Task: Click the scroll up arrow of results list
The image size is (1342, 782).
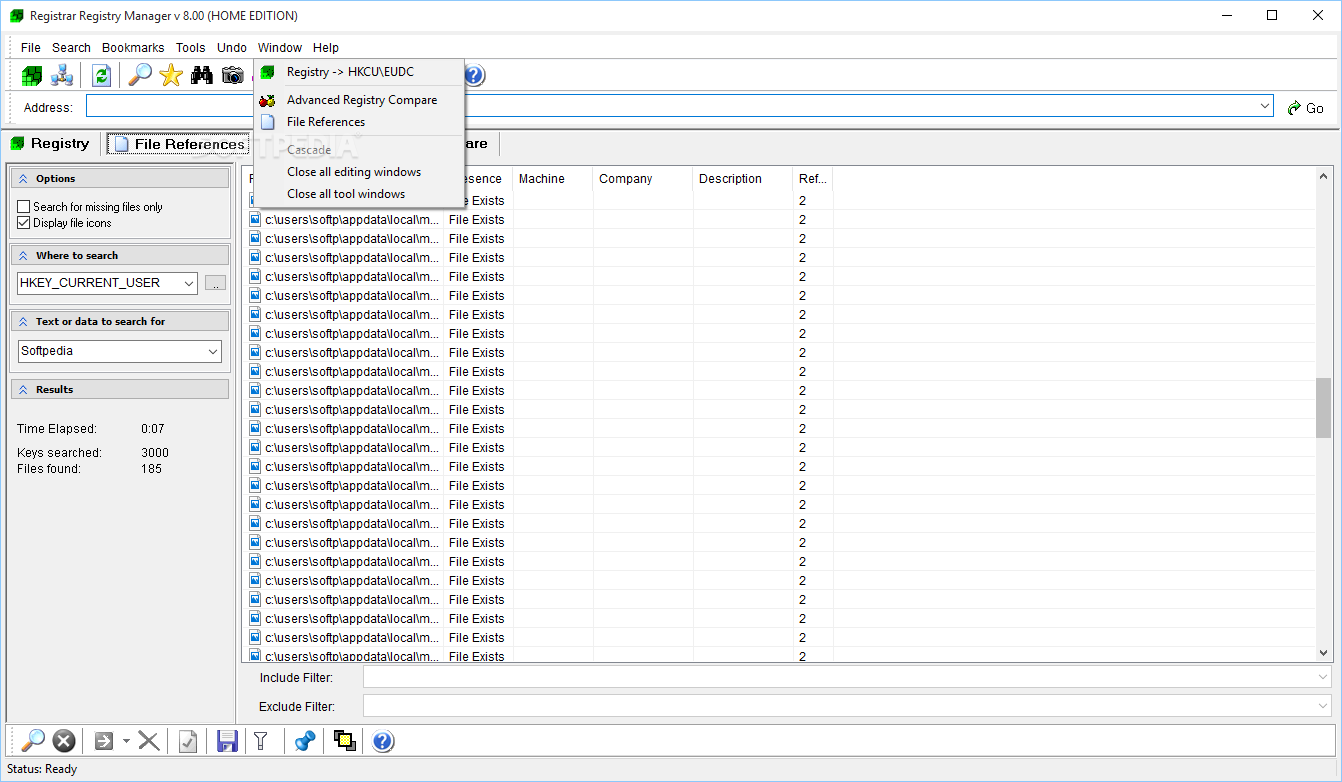Action: tap(1324, 176)
